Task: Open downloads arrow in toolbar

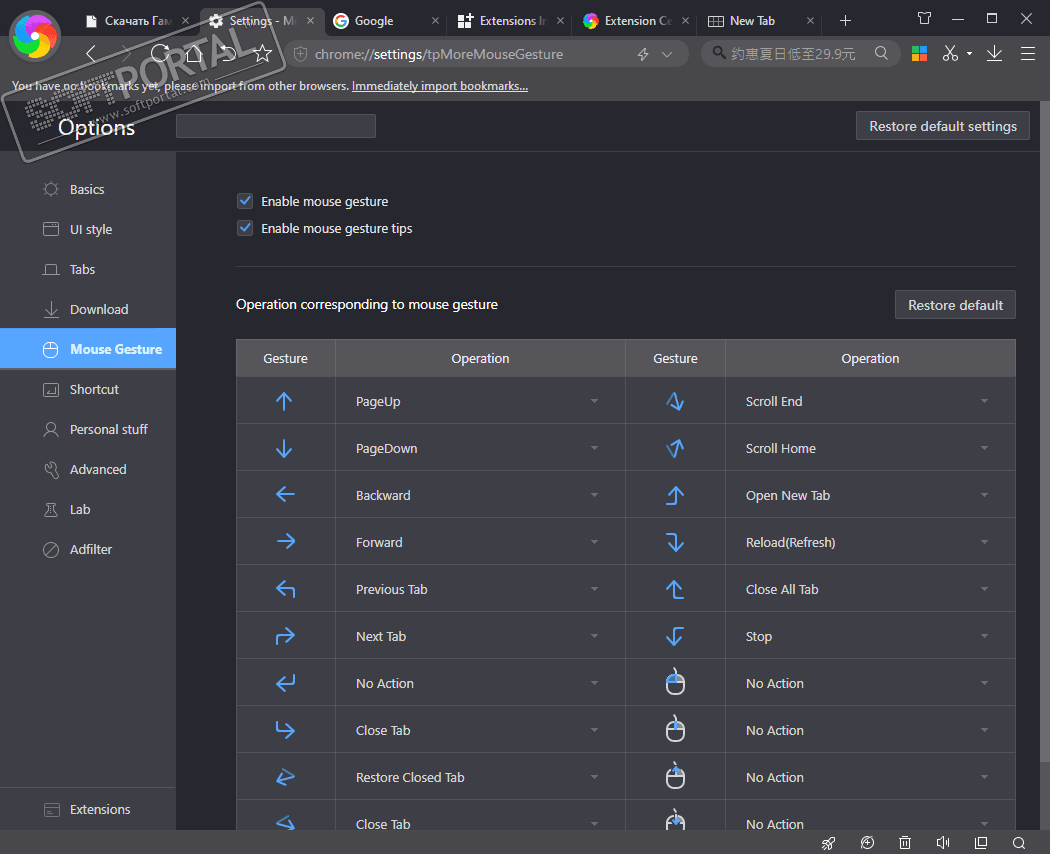Action: (994, 54)
